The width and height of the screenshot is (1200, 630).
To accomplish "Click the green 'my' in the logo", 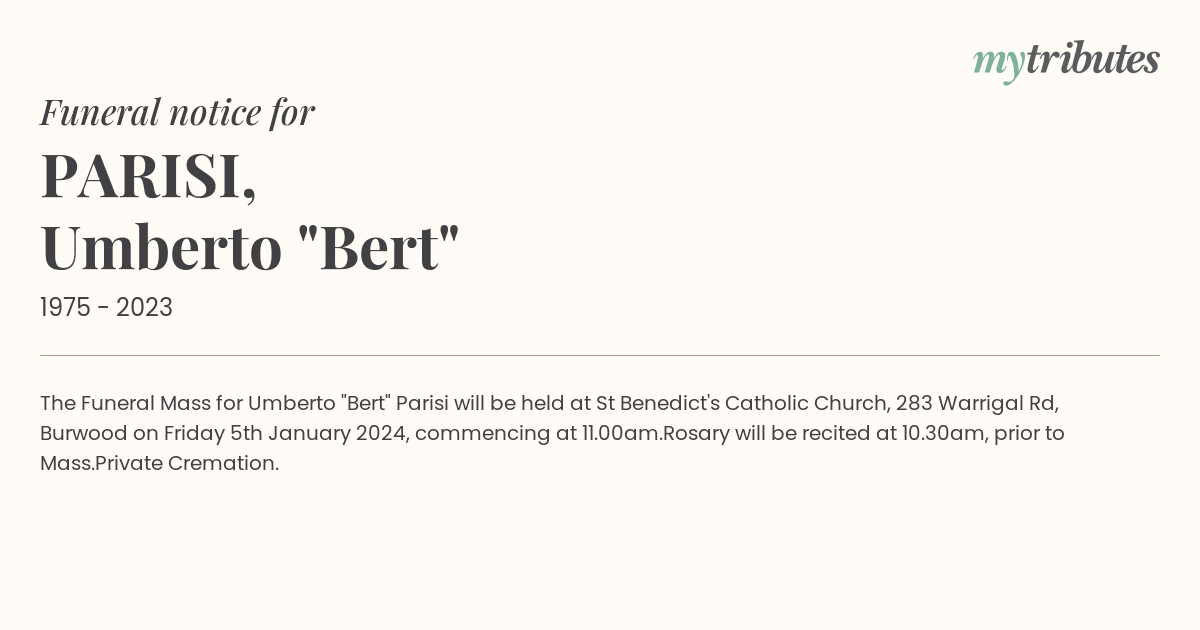I will pos(999,65).
